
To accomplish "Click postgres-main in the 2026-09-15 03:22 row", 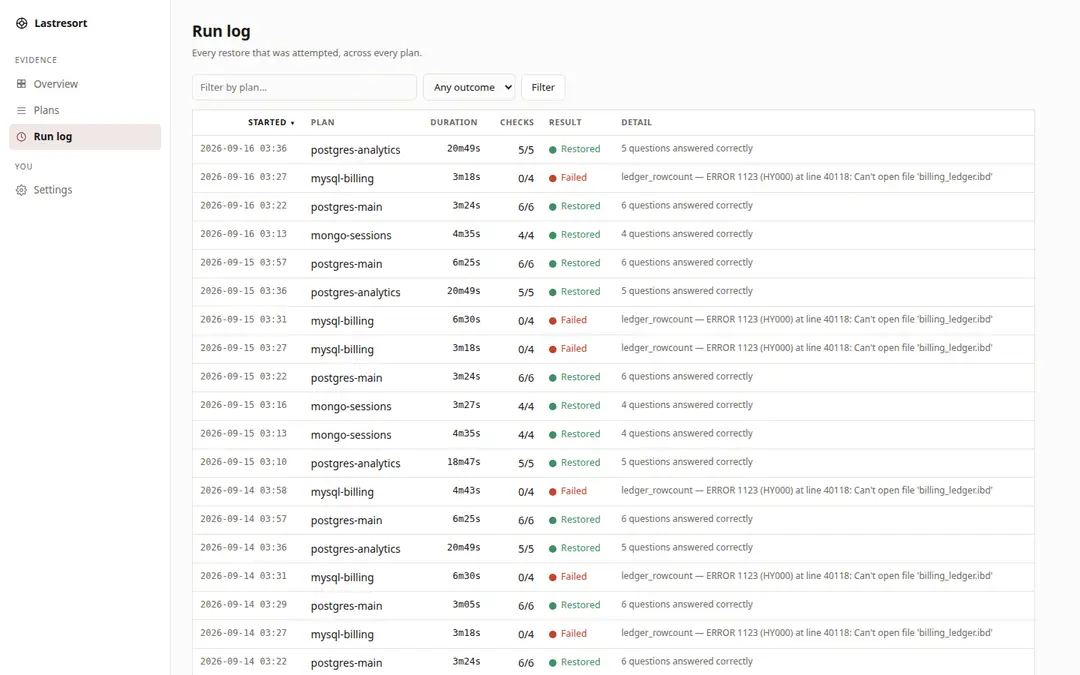I will pyautogui.click(x=346, y=378).
